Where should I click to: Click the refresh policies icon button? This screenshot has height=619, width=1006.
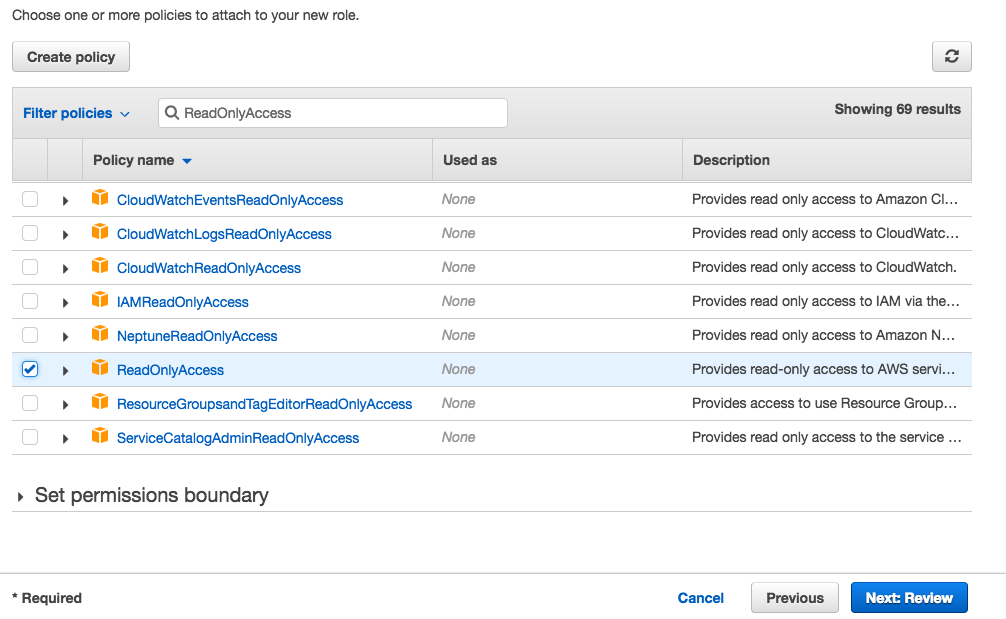tap(951, 57)
